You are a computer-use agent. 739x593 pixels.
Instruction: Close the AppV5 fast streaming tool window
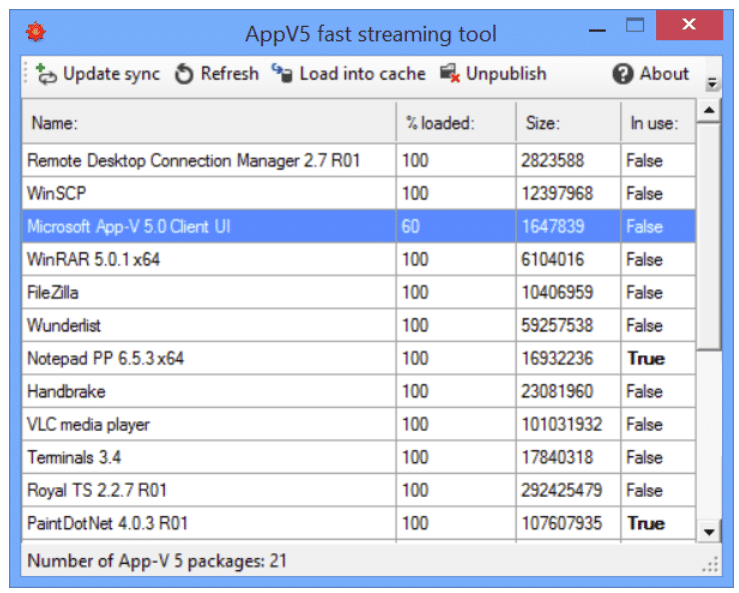tap(689, 25)
